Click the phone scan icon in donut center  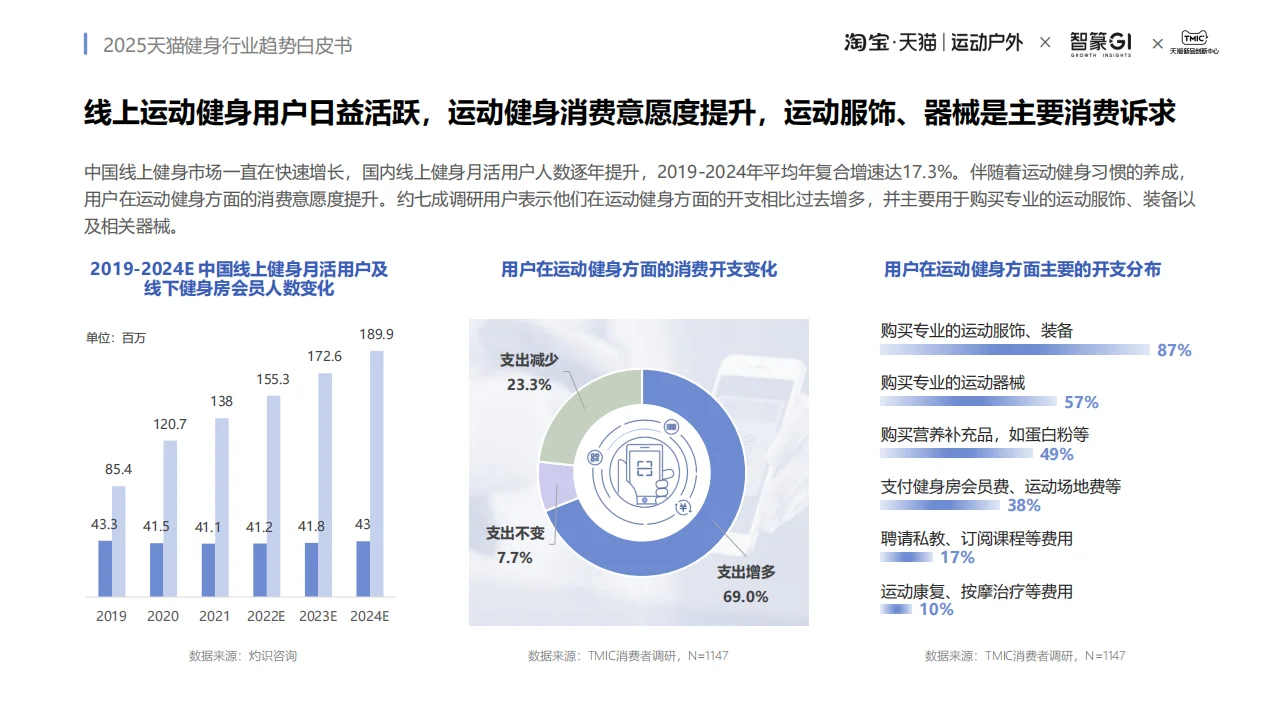pos(643,472)
